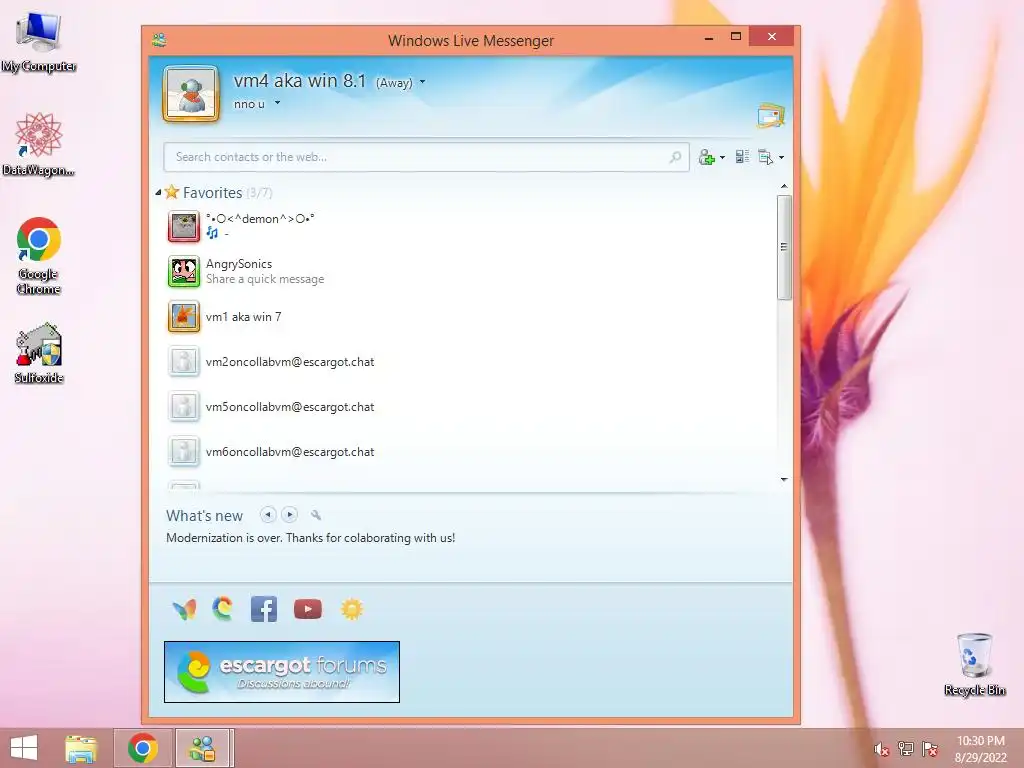Viewport: 1024px width, 768px height.
Task: Open Action Center flag icon
Action: [929, 748]
